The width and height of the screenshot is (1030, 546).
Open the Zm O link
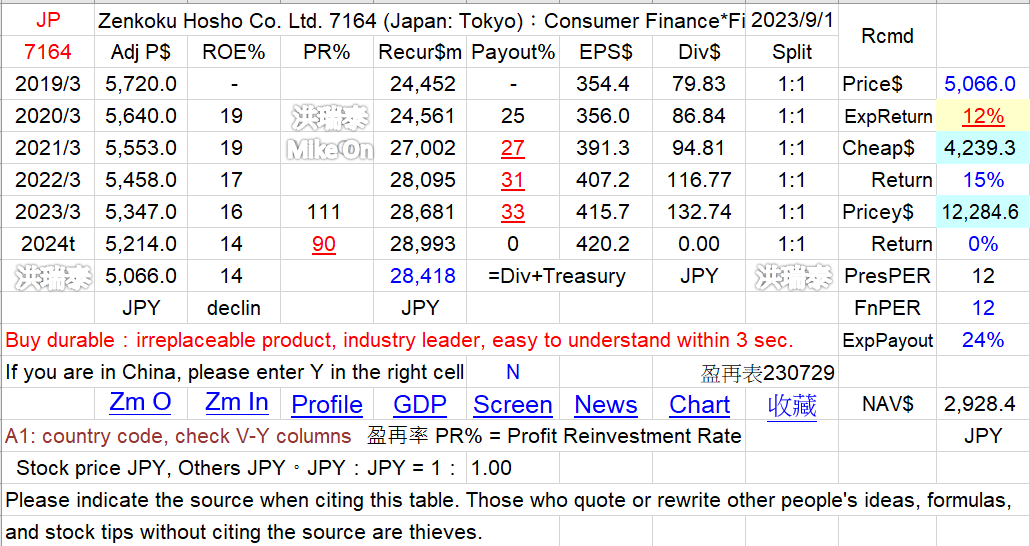140,403
